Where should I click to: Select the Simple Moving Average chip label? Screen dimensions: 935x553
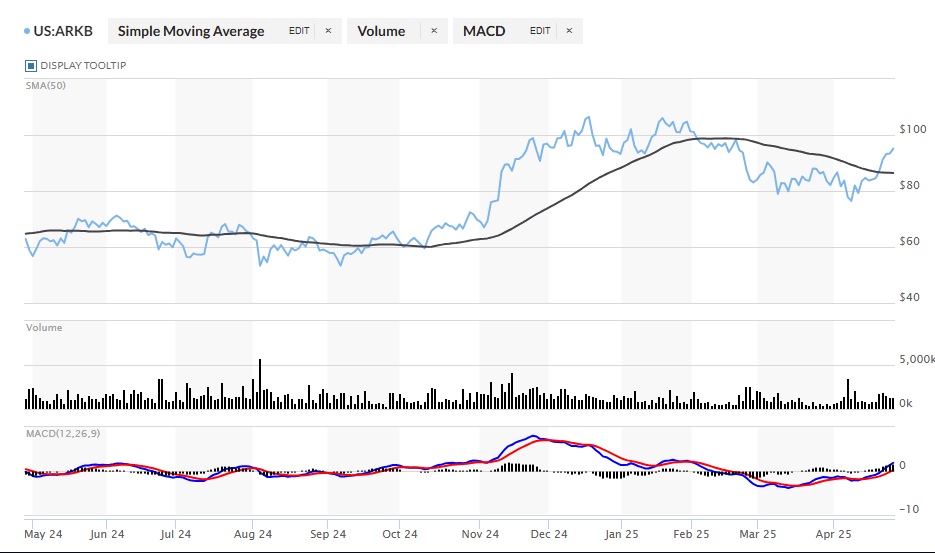click(x=191, y=31)
